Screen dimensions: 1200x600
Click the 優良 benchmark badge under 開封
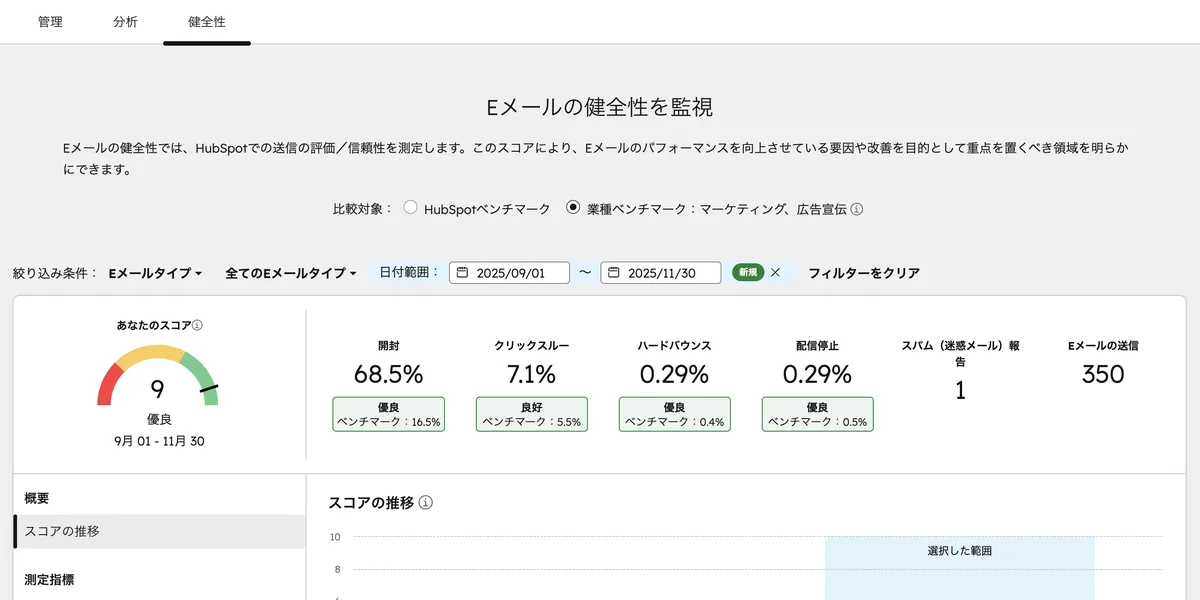tap(389, 414)
